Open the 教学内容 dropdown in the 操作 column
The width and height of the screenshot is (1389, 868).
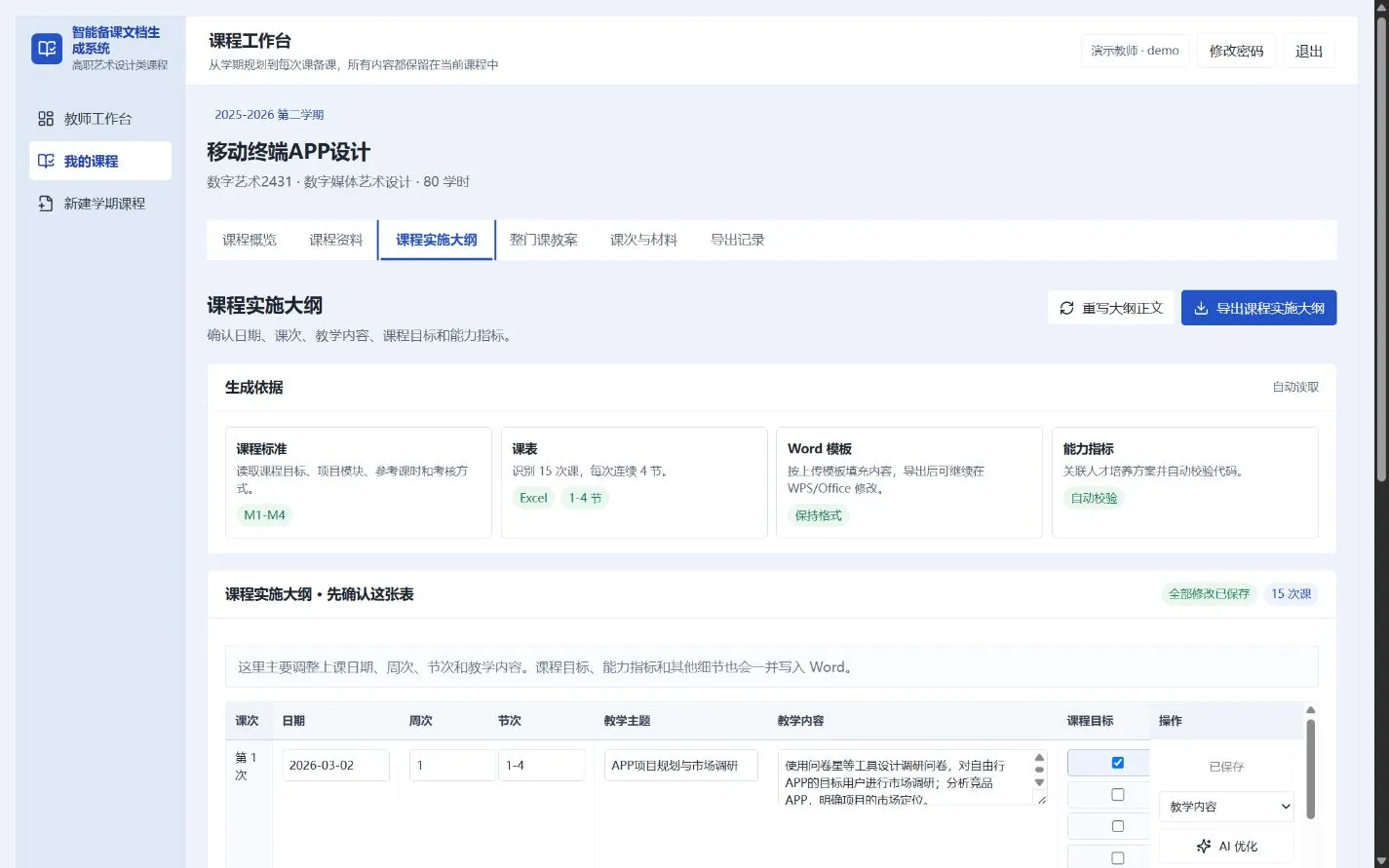(x=1226, y=807)
